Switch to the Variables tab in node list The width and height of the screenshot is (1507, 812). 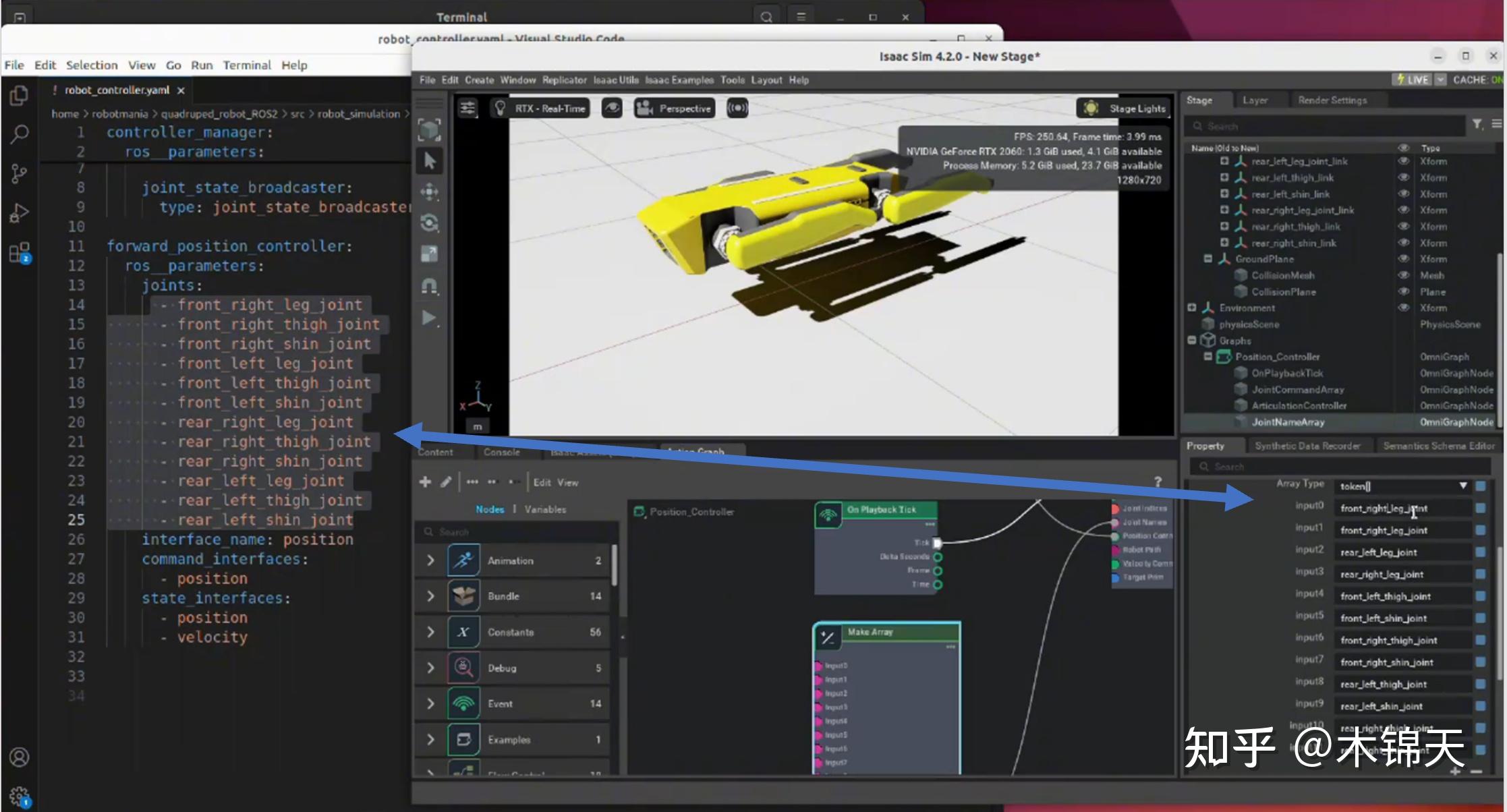pos(544,509)
